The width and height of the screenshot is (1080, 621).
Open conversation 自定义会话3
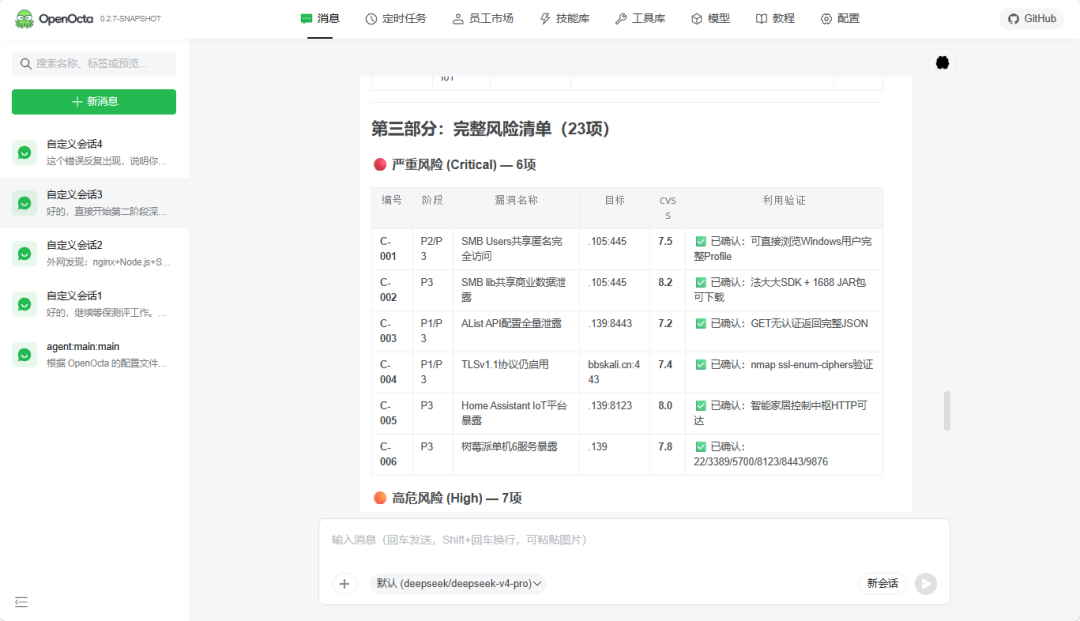(x=94, y=203)
